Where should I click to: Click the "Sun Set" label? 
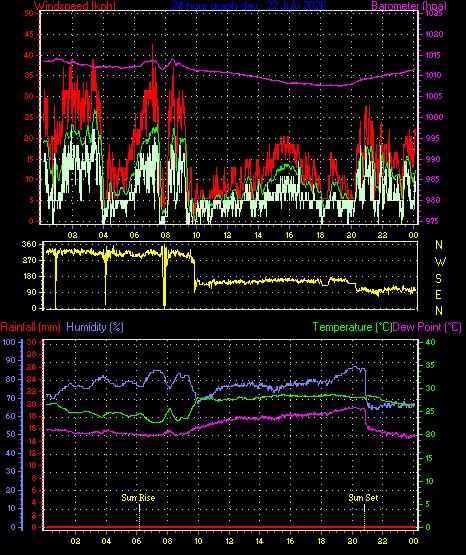[x=363, y=498]
